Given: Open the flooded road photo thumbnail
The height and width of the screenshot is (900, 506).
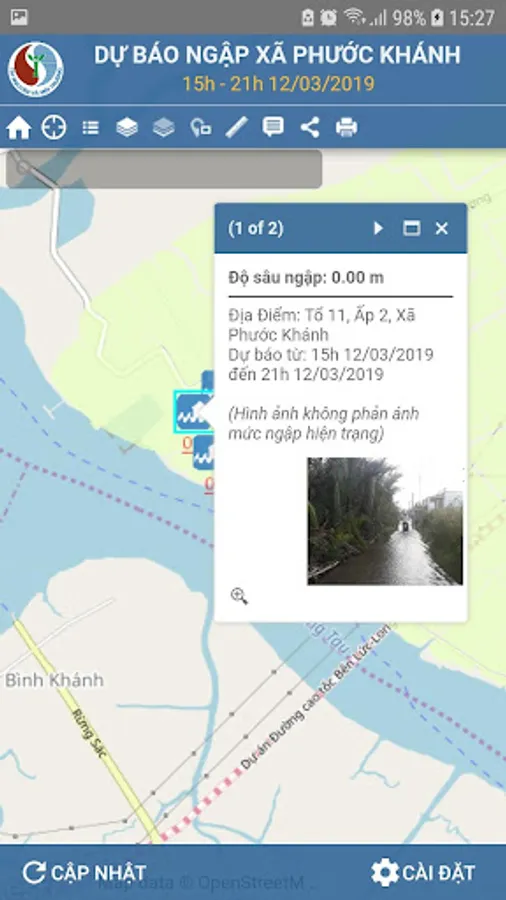Looking at the screenshot, I should click(385, 521).
